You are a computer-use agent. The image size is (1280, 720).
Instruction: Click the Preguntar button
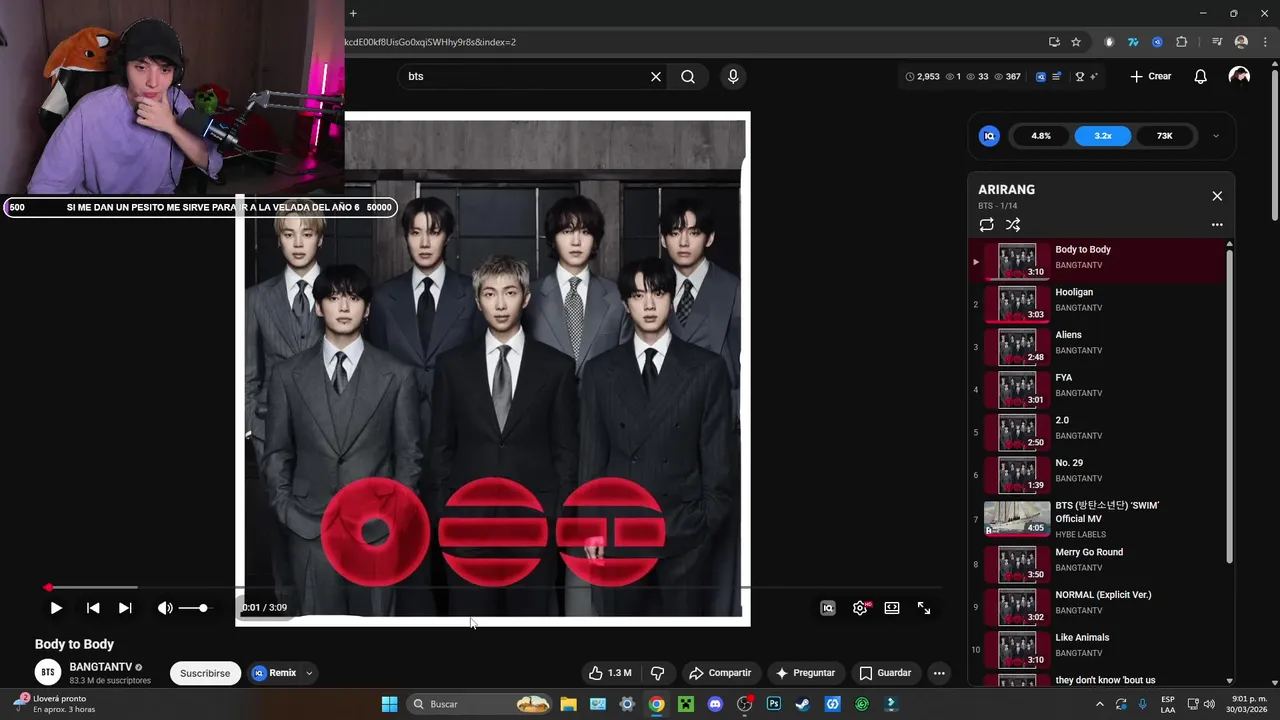coord(805,673)
